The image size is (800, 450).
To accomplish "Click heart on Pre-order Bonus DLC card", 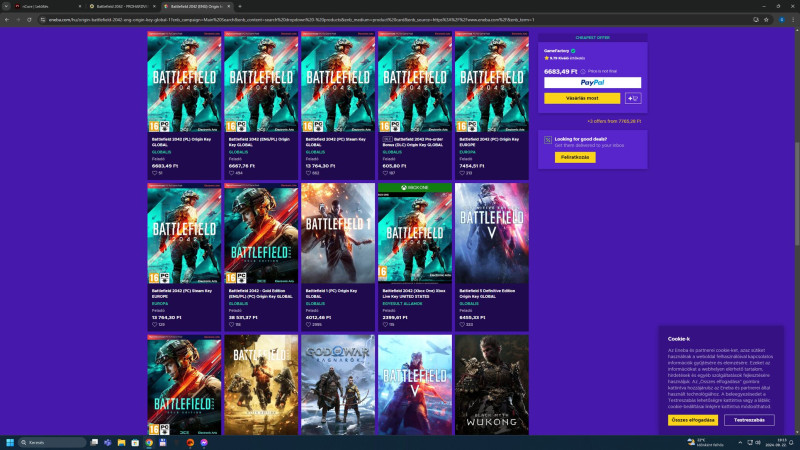I will point(385,173).
